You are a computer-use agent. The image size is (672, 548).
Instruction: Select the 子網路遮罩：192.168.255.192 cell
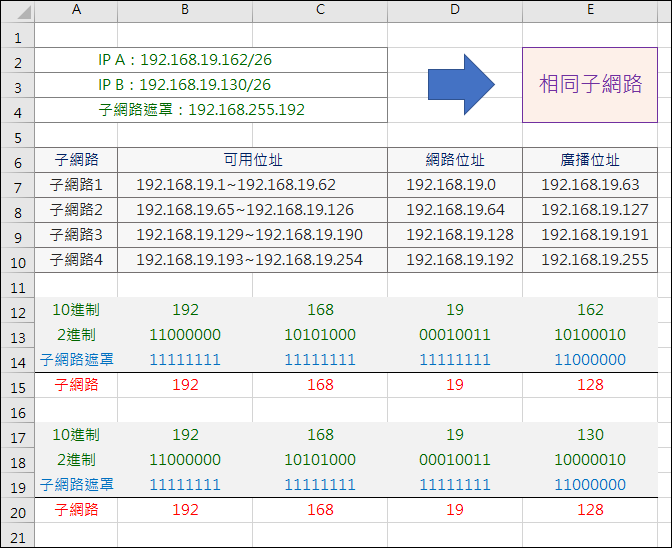pyautogui.click(x=211, y=110)
